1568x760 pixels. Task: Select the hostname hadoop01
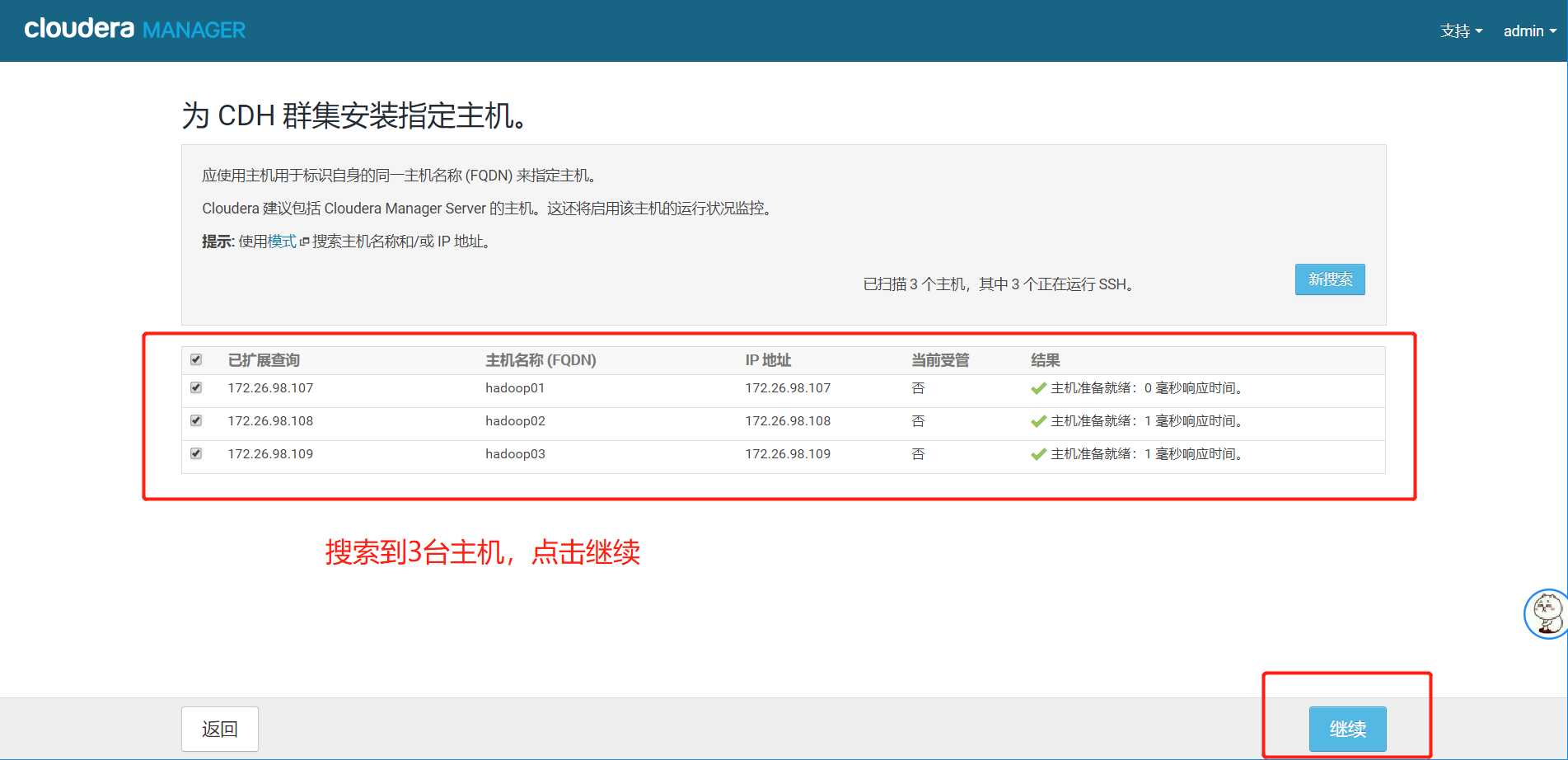click(x=515, y=388)
